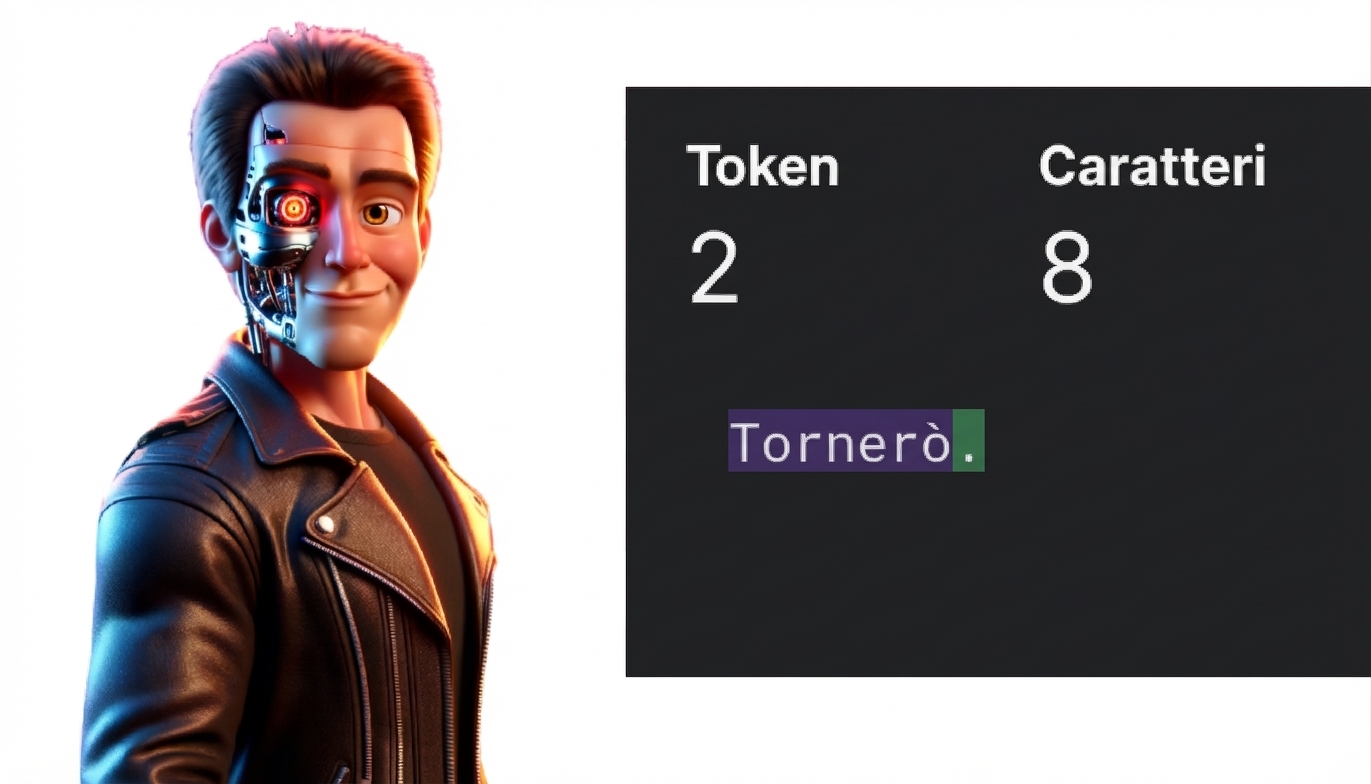
Task: Click the silver snap stud on jacket lapel
Action: pyautogui.click(x=325, y=523)
